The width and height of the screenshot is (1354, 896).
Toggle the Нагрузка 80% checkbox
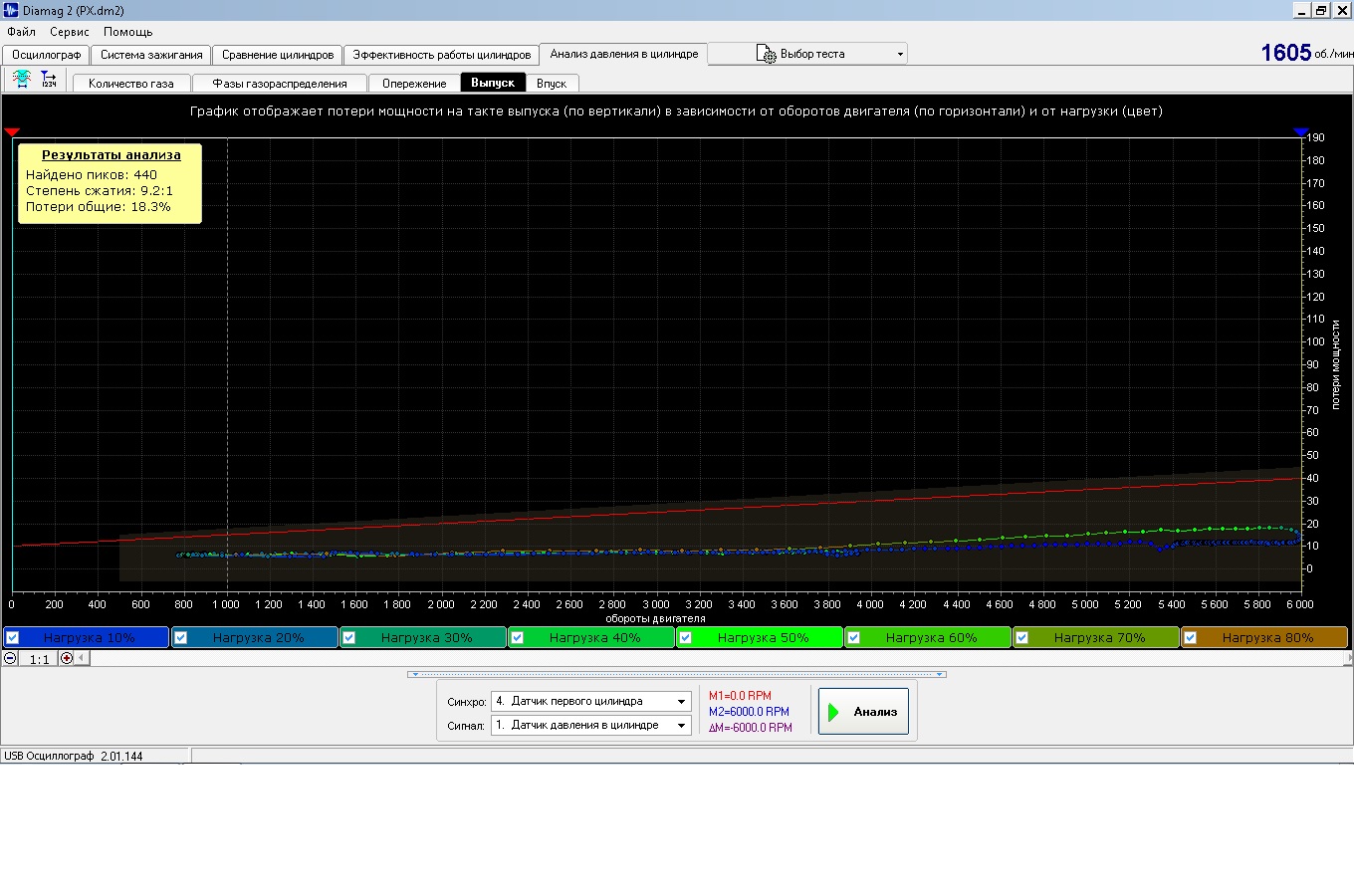pyautogui.click(x=1191, y=637)
